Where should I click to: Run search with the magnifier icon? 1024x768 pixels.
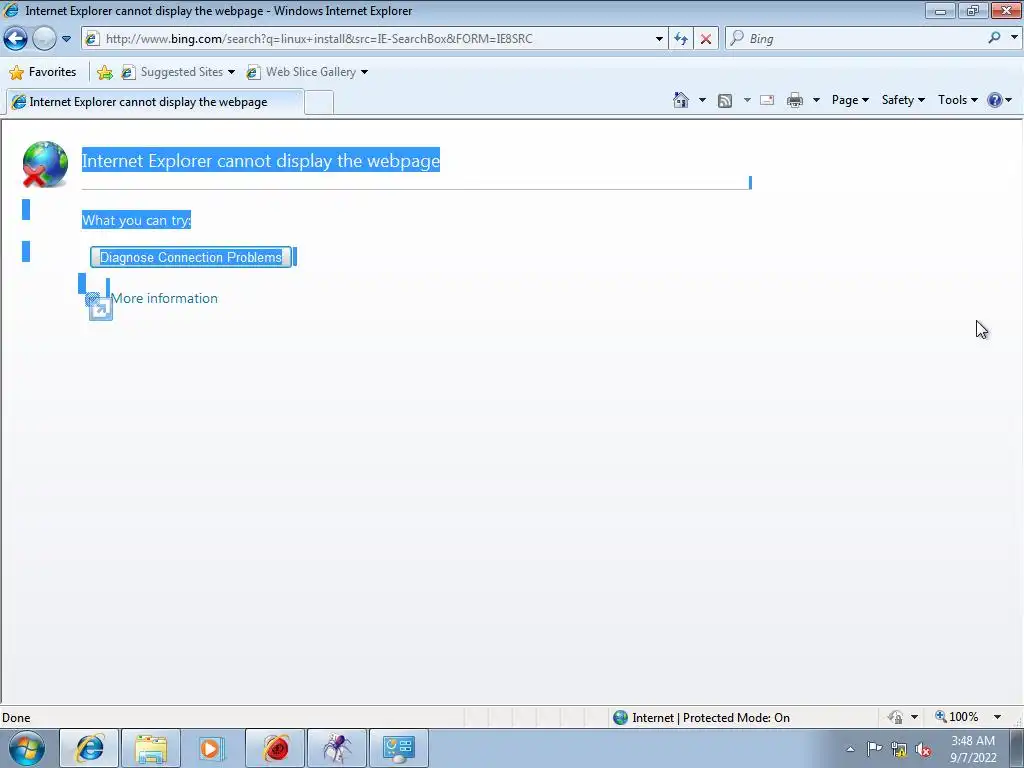[994, 38]
